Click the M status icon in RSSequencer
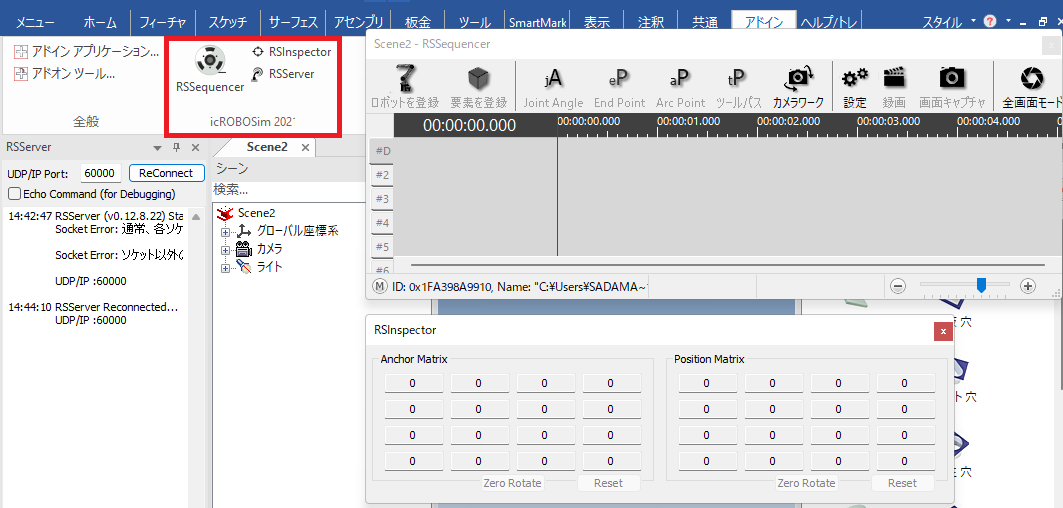 point(380,286)
